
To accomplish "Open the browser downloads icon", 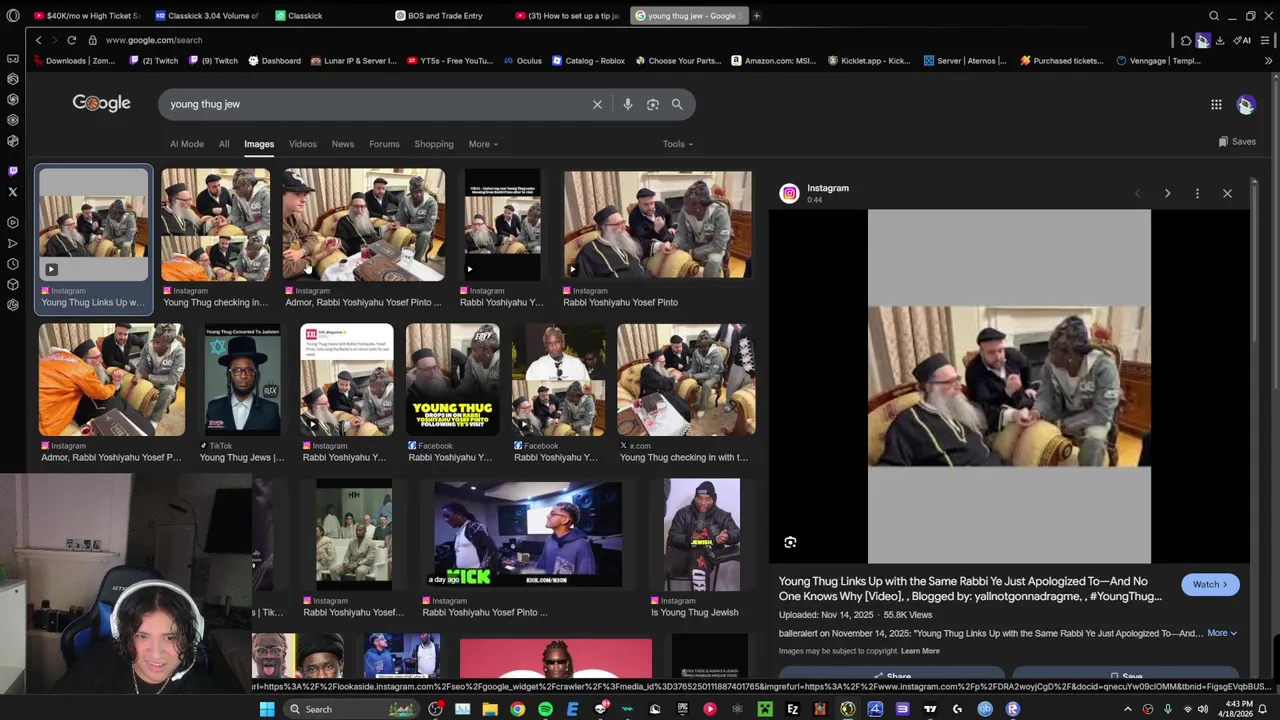I will [x=1220, y=40].
